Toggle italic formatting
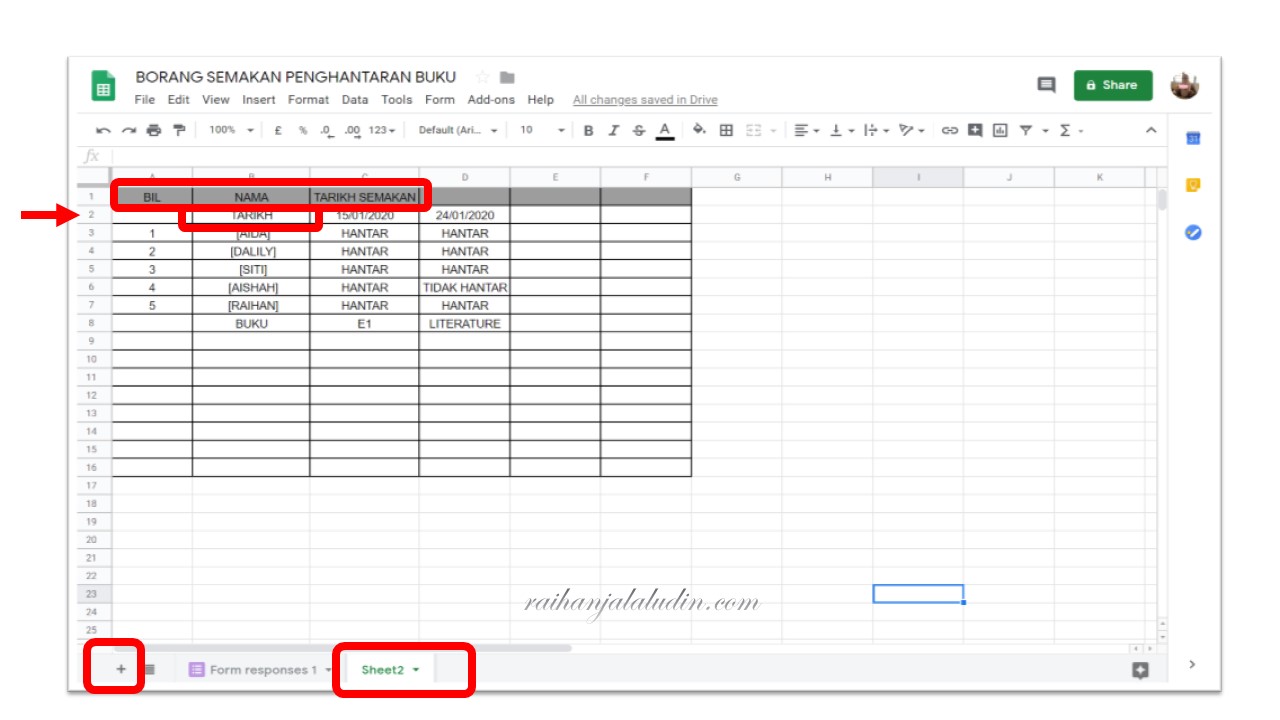 coord(614,130)
